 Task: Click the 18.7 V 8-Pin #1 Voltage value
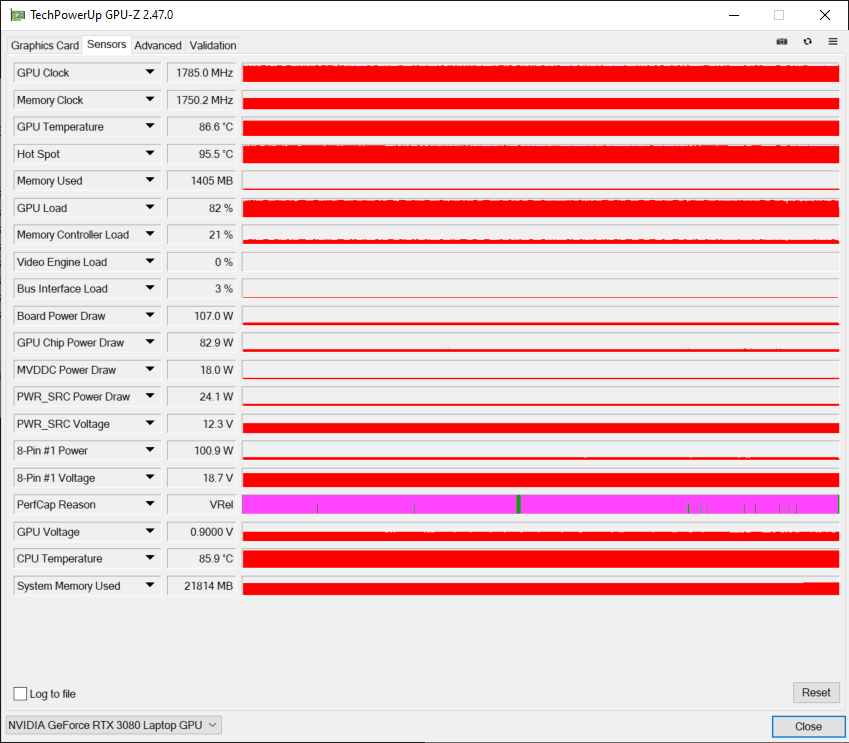(202, 478)
